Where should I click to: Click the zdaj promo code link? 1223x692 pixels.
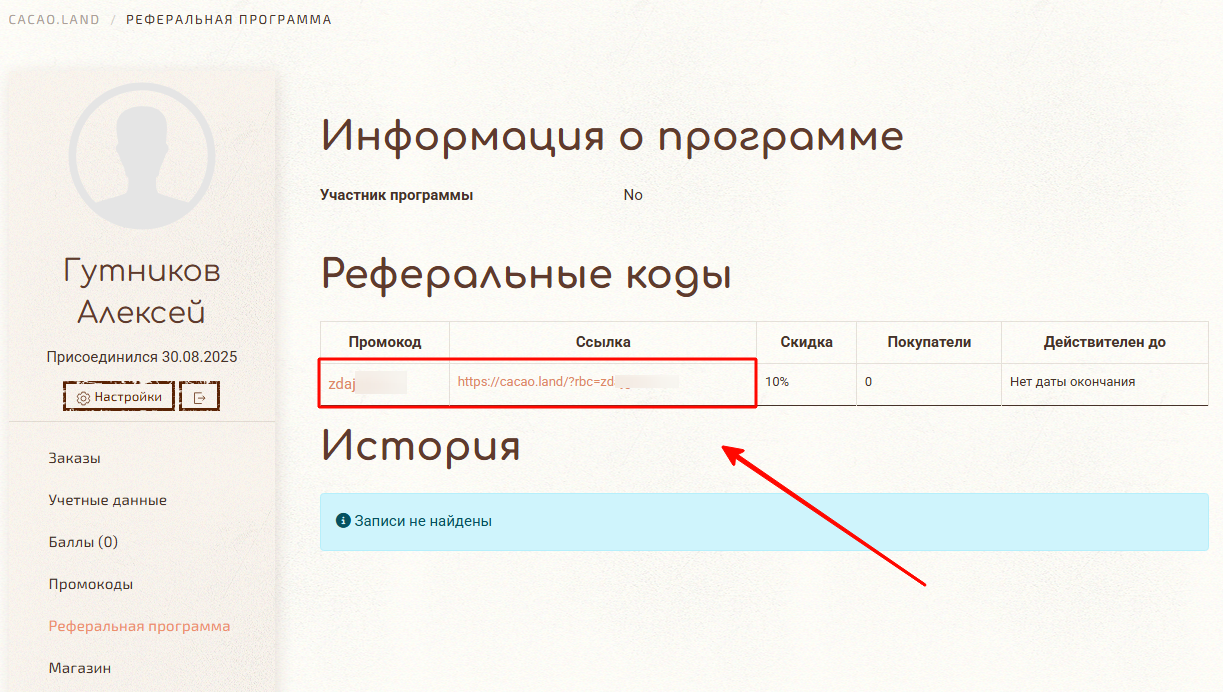point(343,383)
